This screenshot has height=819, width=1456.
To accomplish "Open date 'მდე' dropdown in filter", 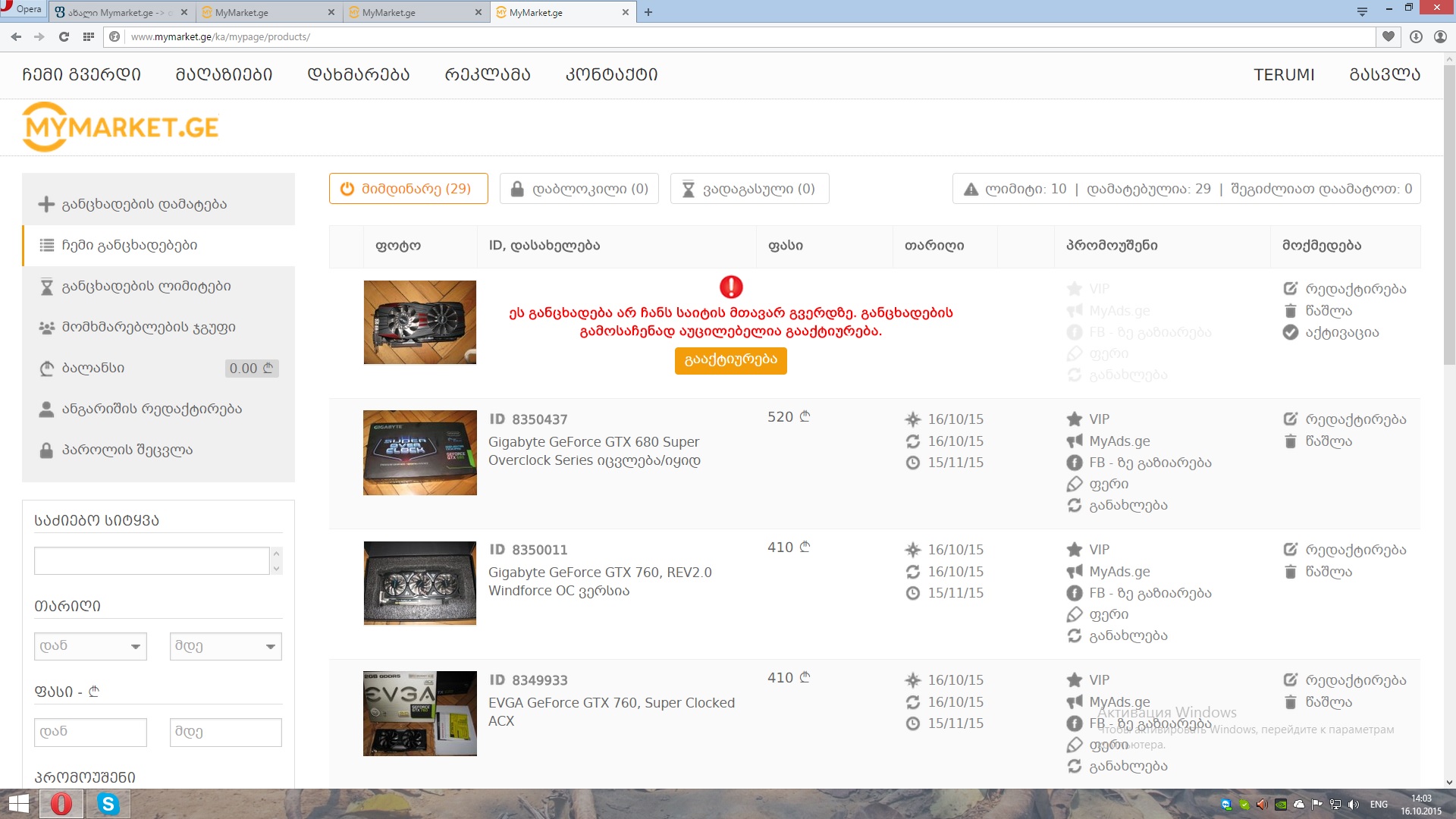I will 225,646.
